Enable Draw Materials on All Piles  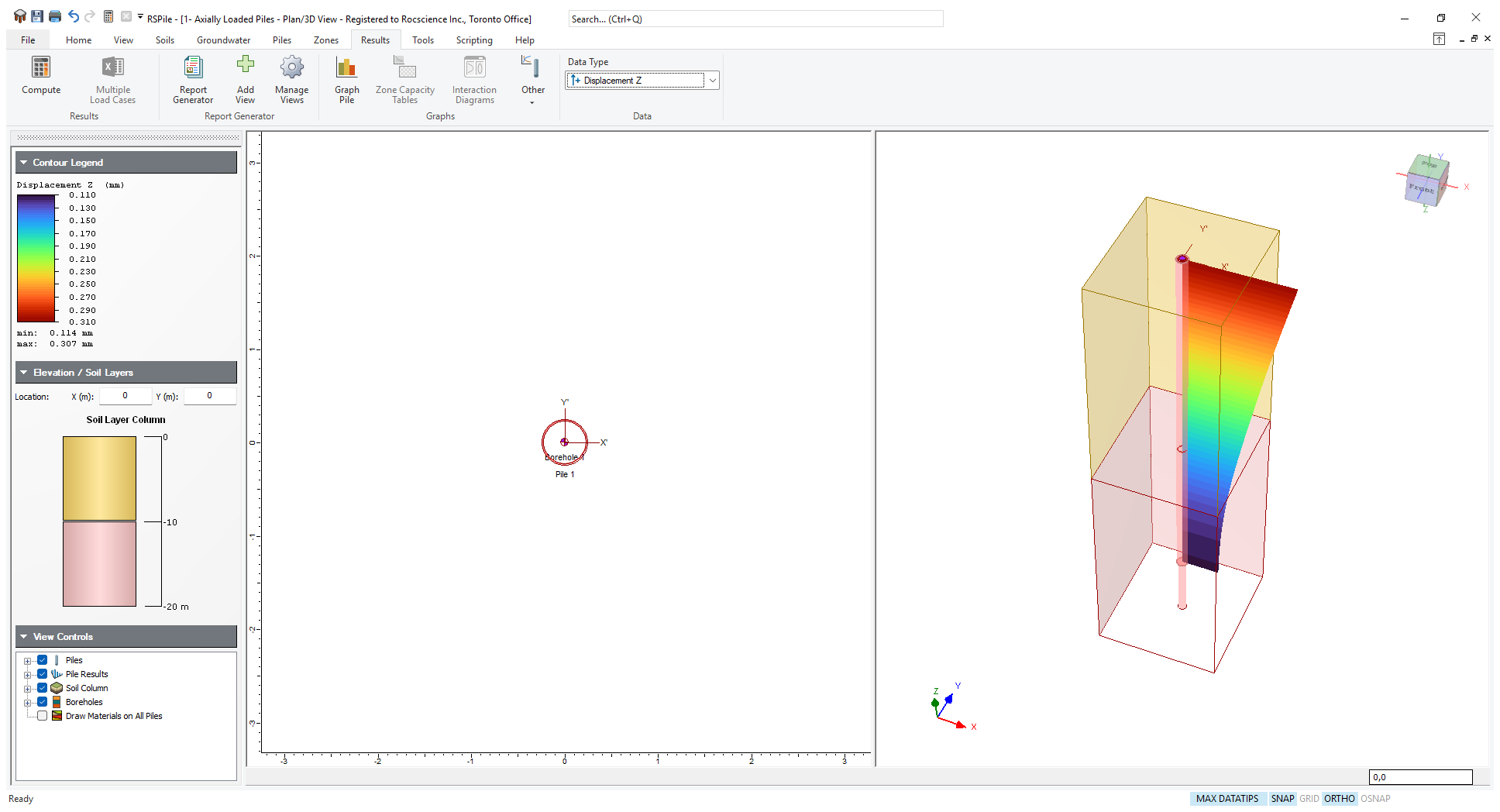[x=43, y=716]
